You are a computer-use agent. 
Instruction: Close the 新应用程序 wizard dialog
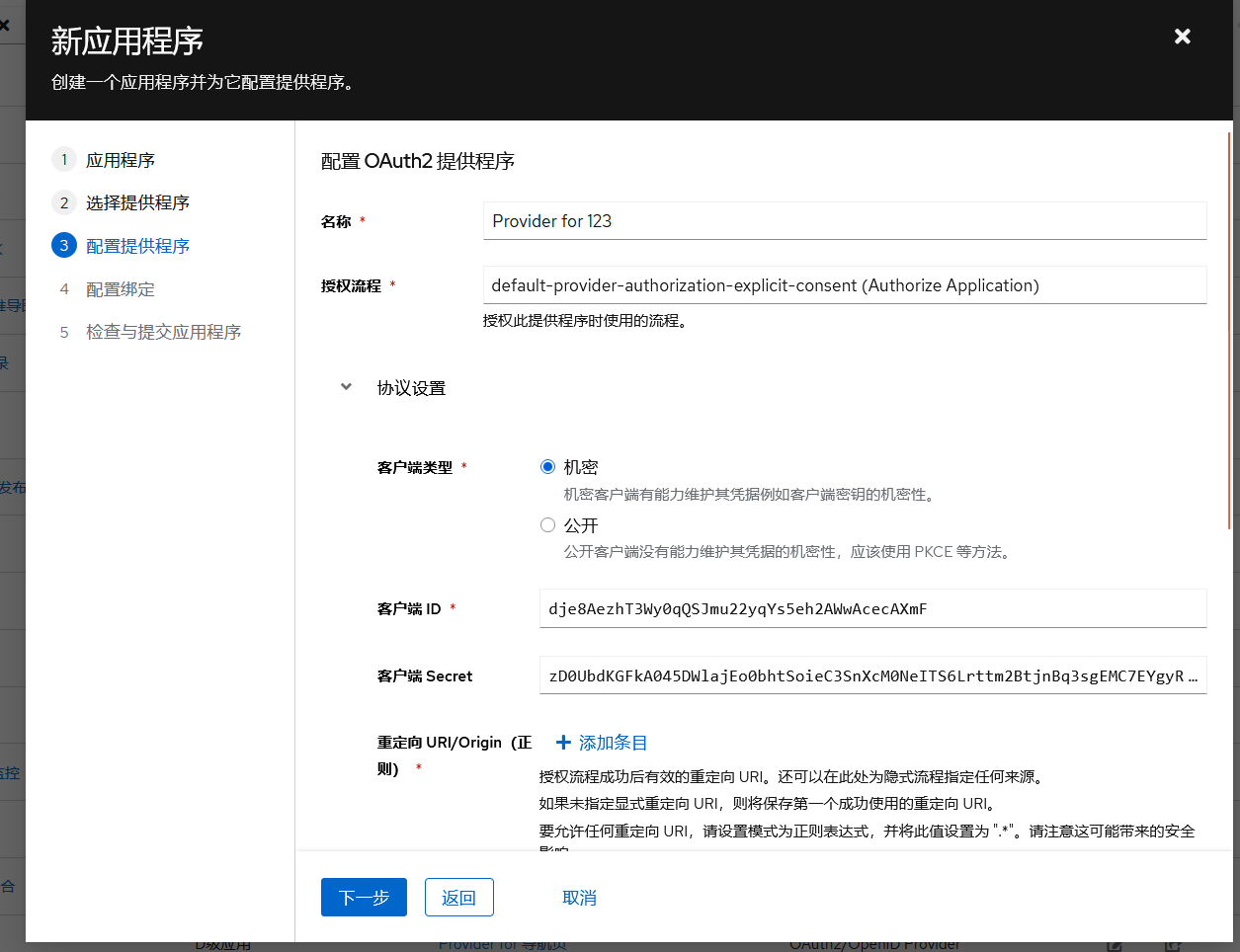(x=1182, y=37)
